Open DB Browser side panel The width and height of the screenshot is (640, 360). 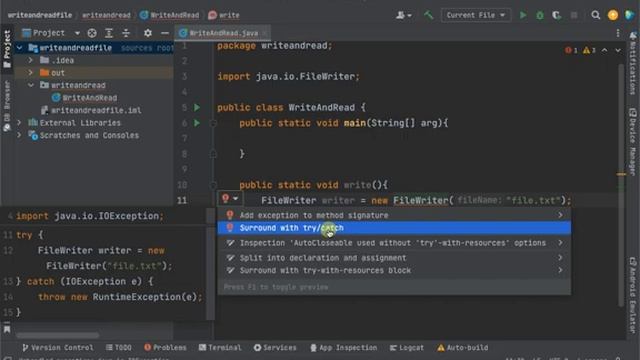pos(7,106)
